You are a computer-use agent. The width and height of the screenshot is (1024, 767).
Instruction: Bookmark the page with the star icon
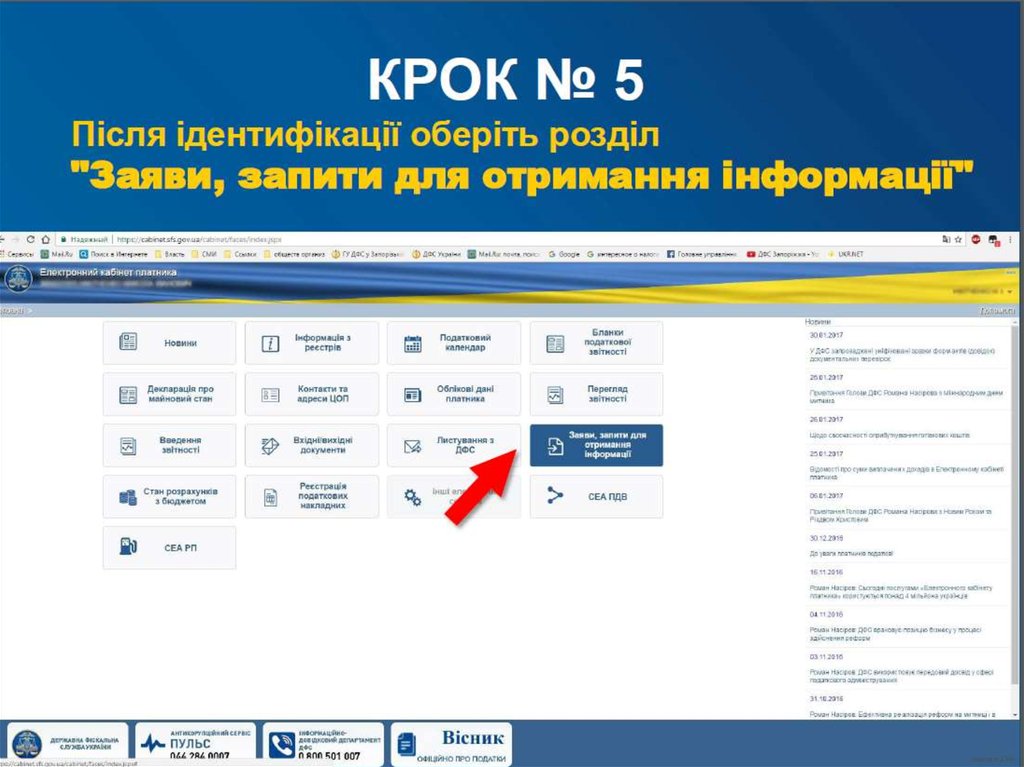[958, 240]
